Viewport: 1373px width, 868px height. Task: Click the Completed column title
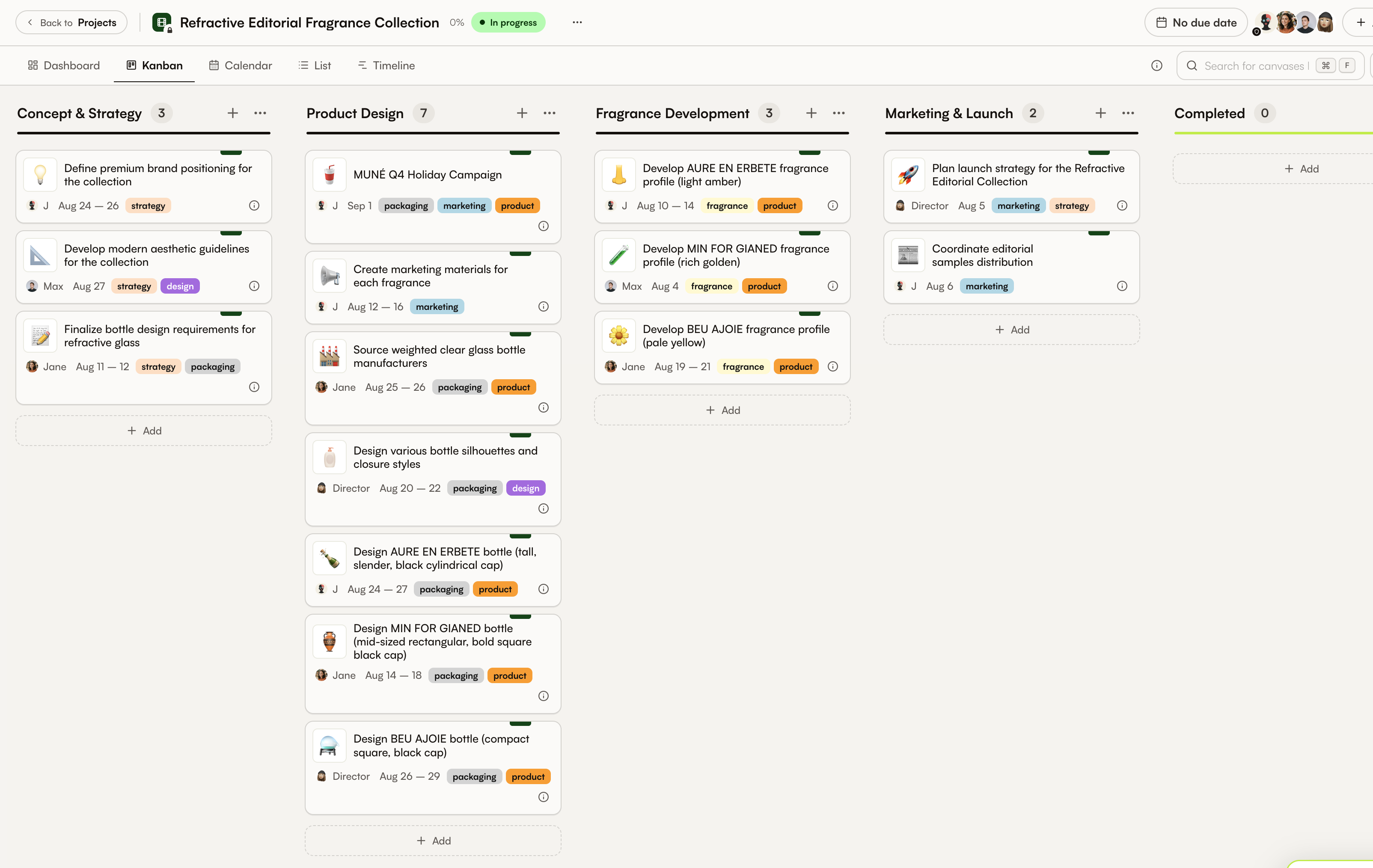(1210, 113)
